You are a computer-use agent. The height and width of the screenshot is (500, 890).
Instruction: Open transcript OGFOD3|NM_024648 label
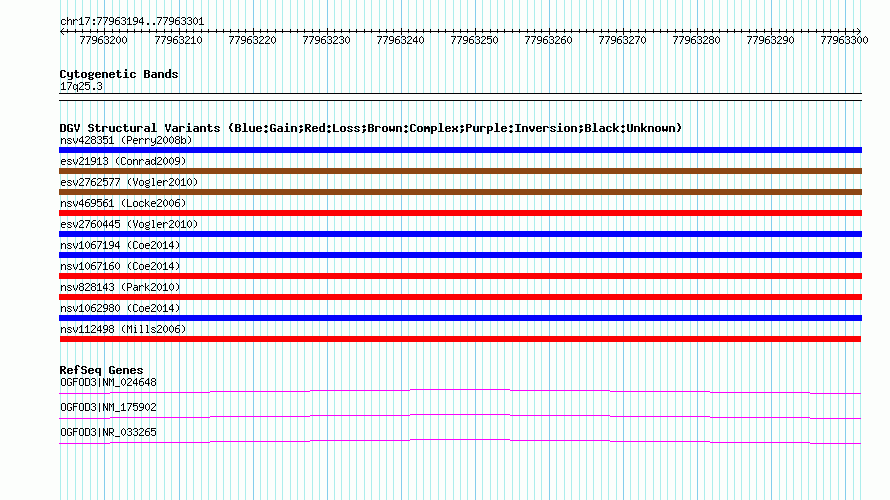(108, 383)
